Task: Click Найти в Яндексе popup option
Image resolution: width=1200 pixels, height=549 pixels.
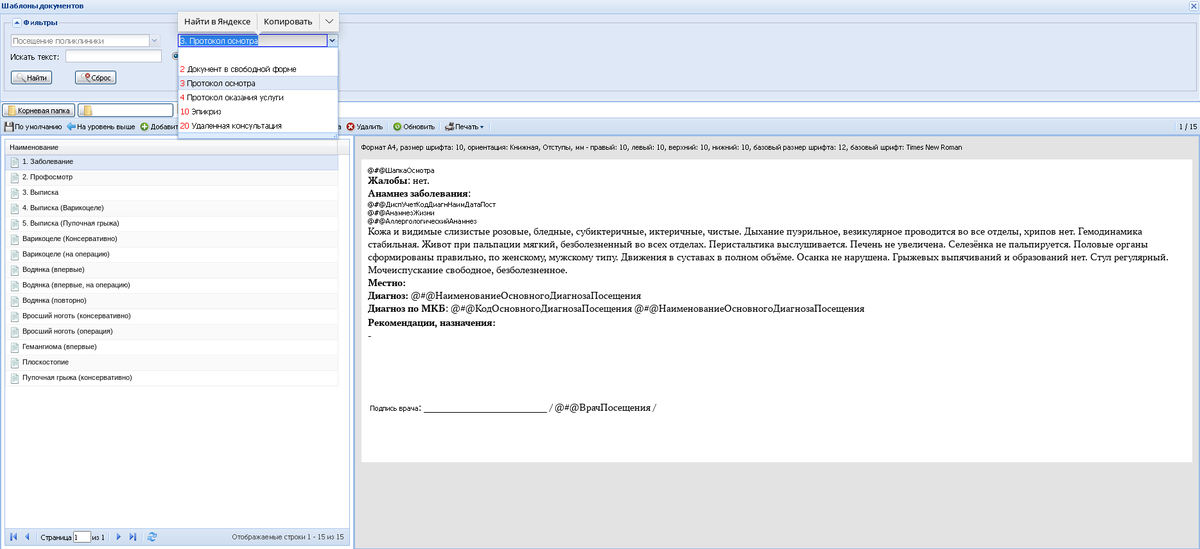Action: 217,21
